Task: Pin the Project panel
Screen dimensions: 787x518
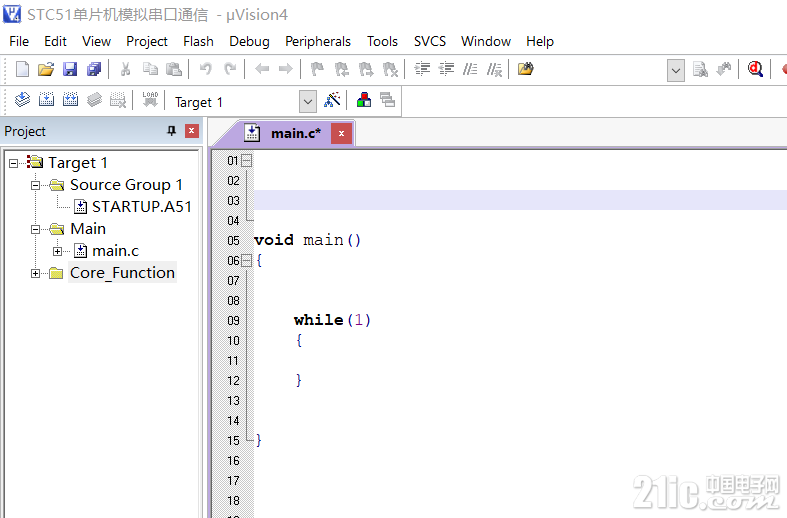Action: tap(172, 131)
